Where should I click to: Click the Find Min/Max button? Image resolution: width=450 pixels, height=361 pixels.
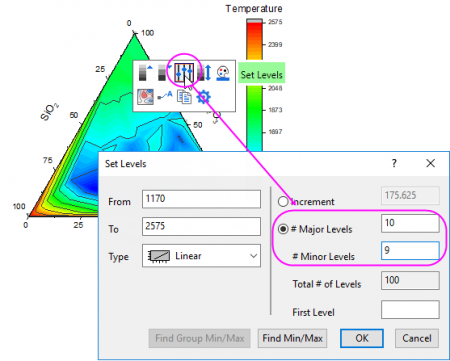pos(292,338)
